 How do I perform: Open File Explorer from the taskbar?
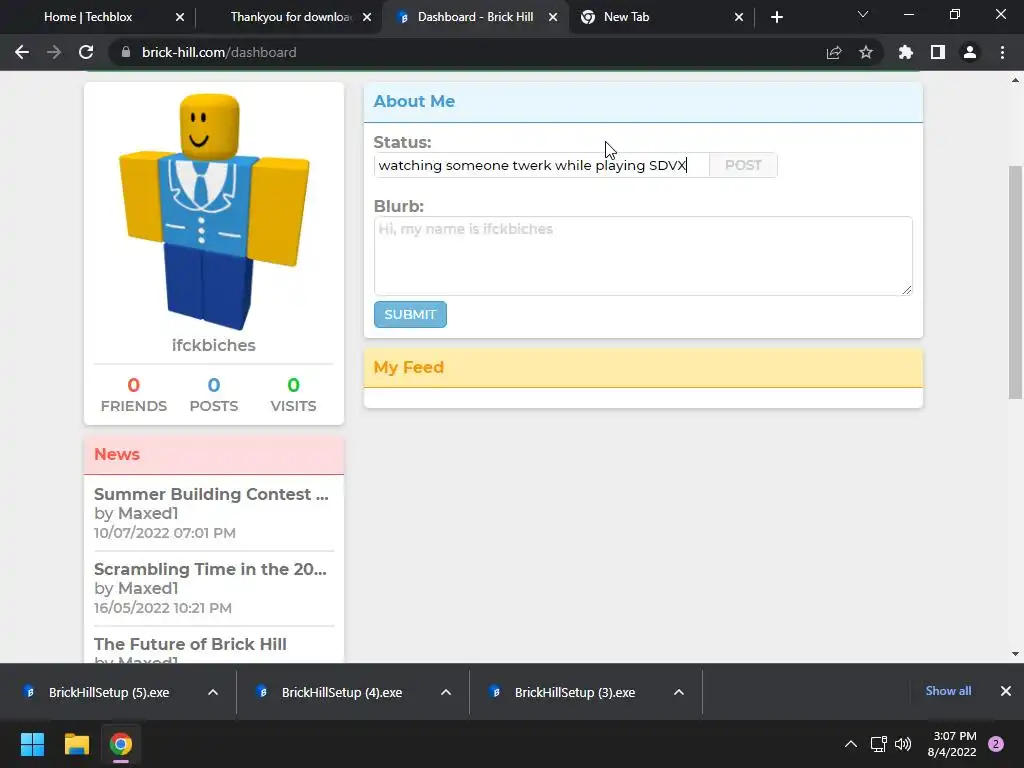click(x=76, y=744)
